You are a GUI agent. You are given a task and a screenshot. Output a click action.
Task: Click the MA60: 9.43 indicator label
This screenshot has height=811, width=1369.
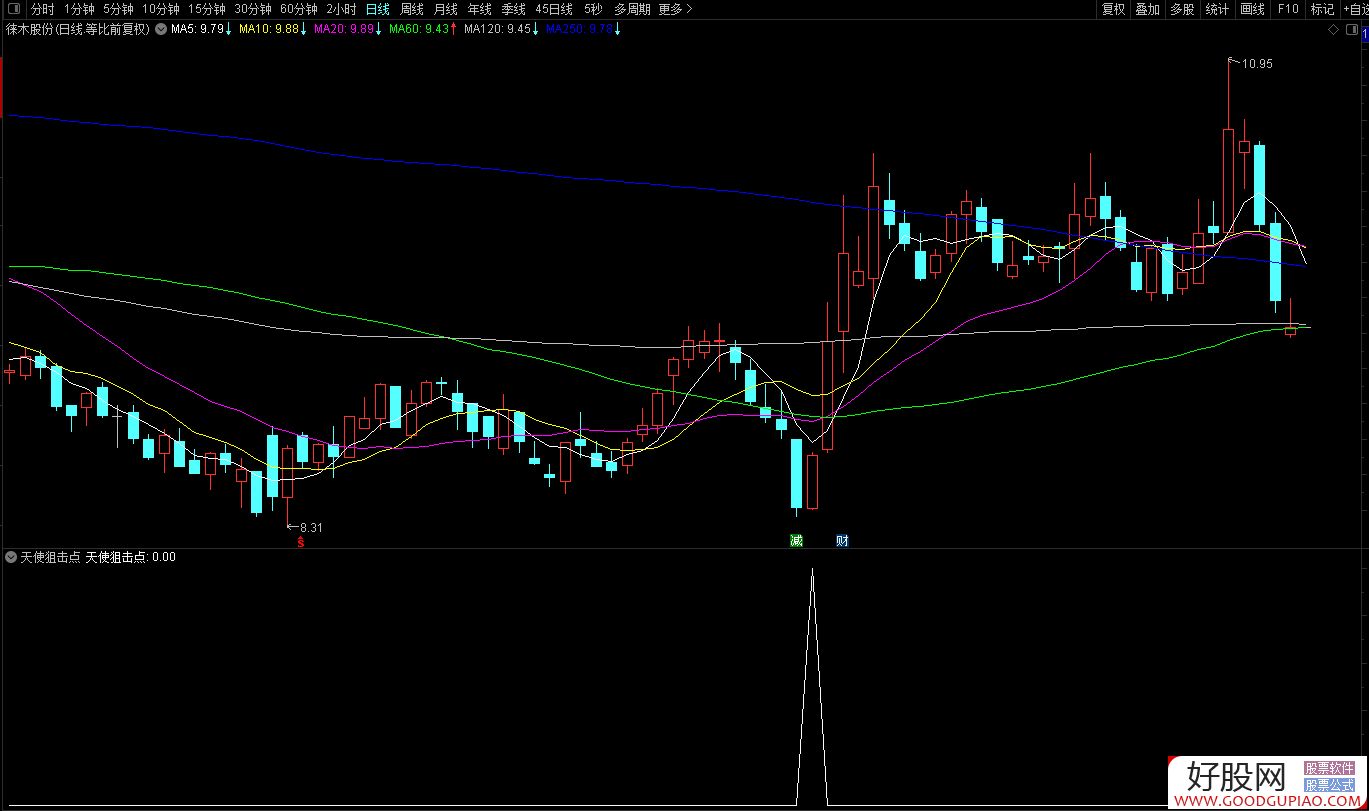click(x=423, y=29)
